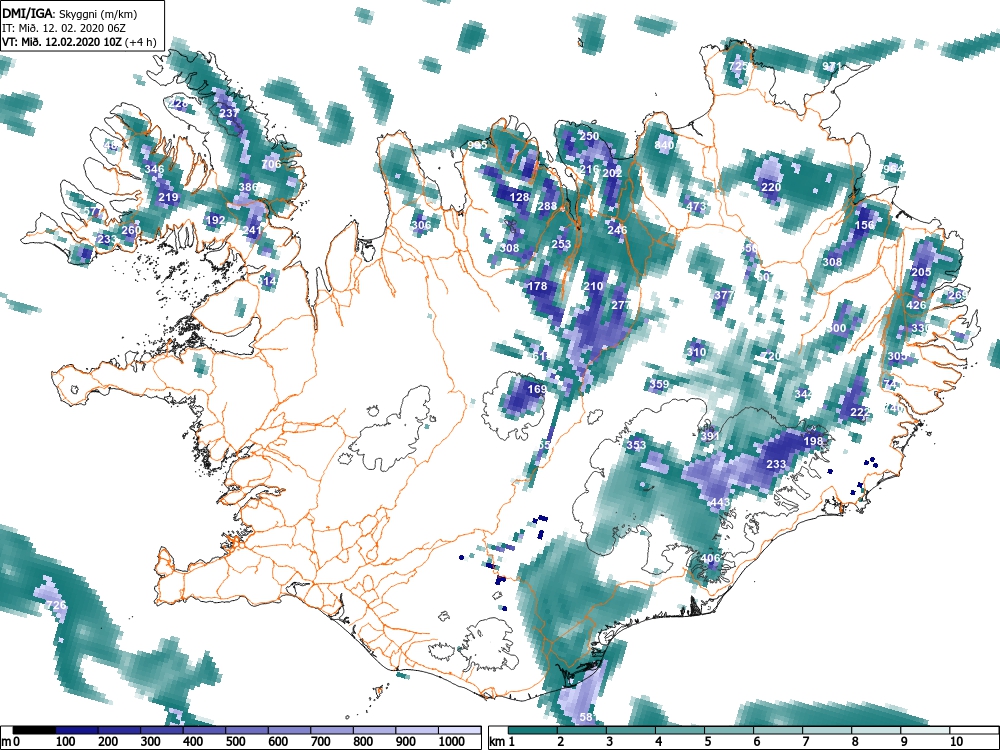Screen dimensions: 1000x750
Task: Click visibility value '346' on the map
Action: 154,169
